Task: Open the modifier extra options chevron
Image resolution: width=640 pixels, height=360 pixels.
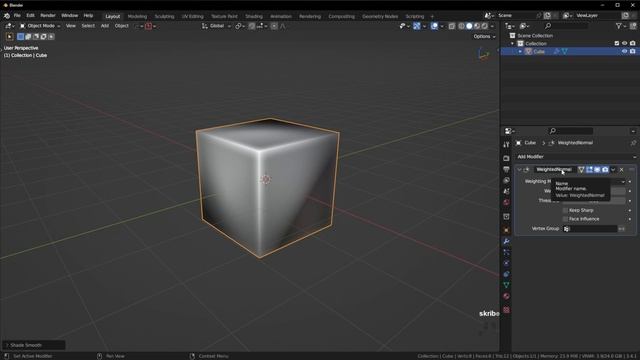Action: [x=613, y=170]
